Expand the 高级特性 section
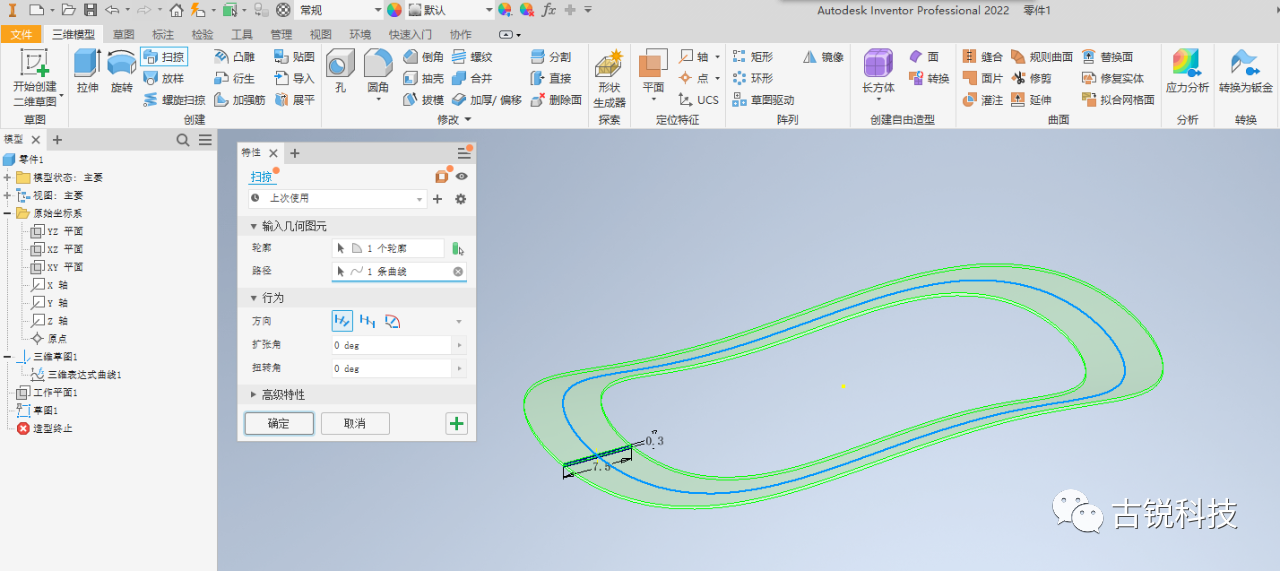Image resolution: width=1280 pixels, height=571 pixels. coord(254,394)
